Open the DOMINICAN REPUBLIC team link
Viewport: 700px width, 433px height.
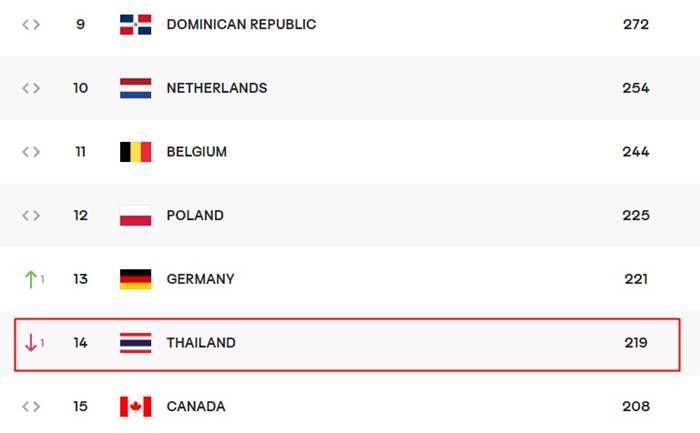[241, 24]
